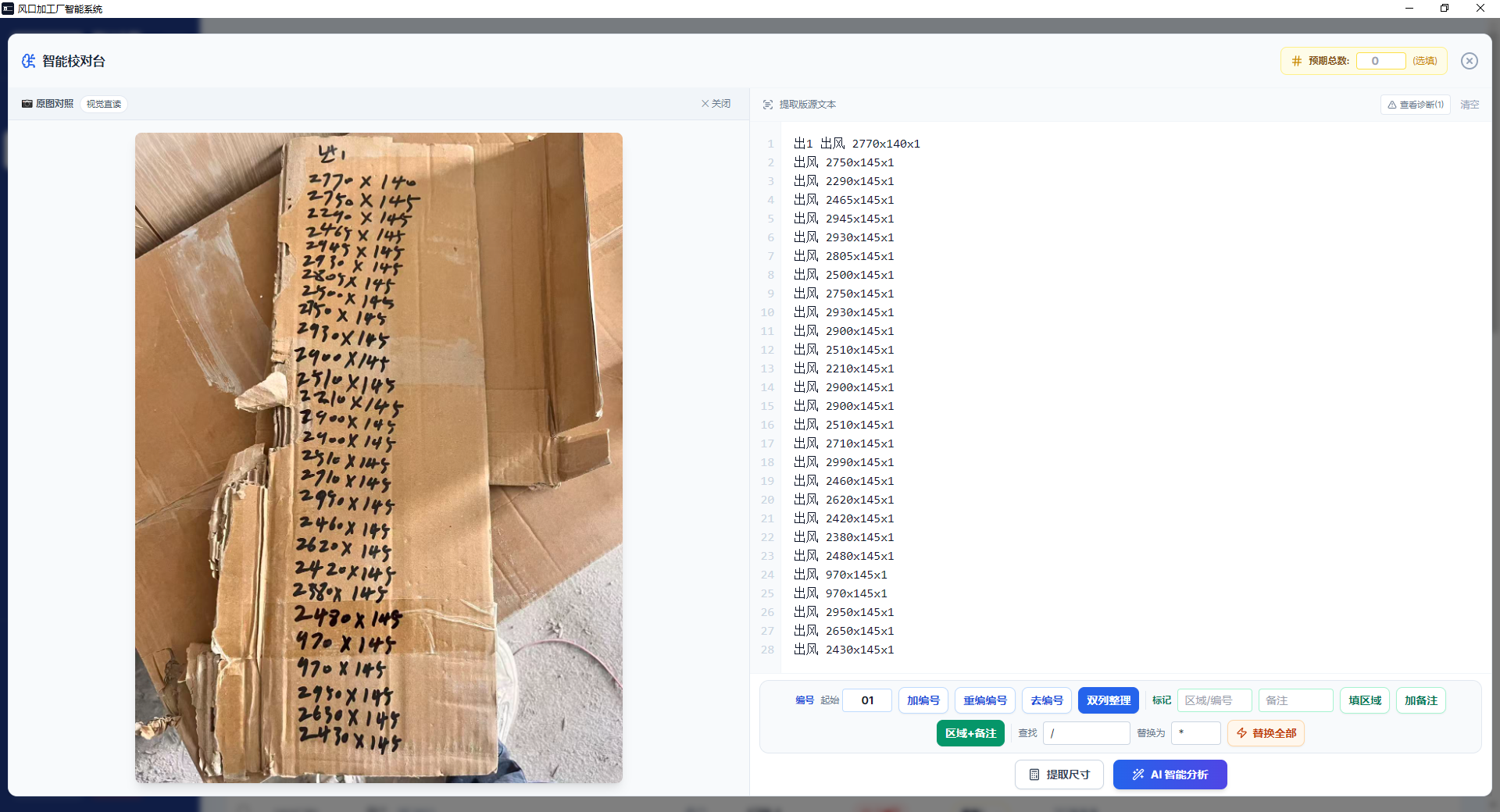Viewport: 1500px width, 812px height.
Task: Click the 智能校对台 title icon
Action: (28, 61)
